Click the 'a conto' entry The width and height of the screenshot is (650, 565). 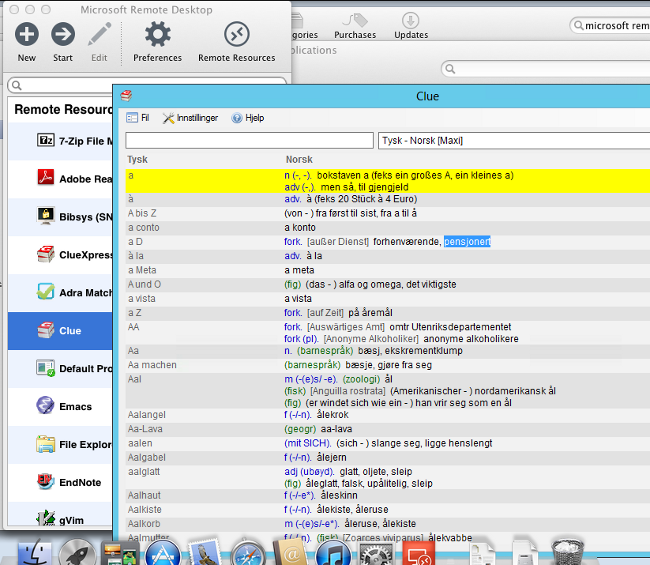[143, 227]
